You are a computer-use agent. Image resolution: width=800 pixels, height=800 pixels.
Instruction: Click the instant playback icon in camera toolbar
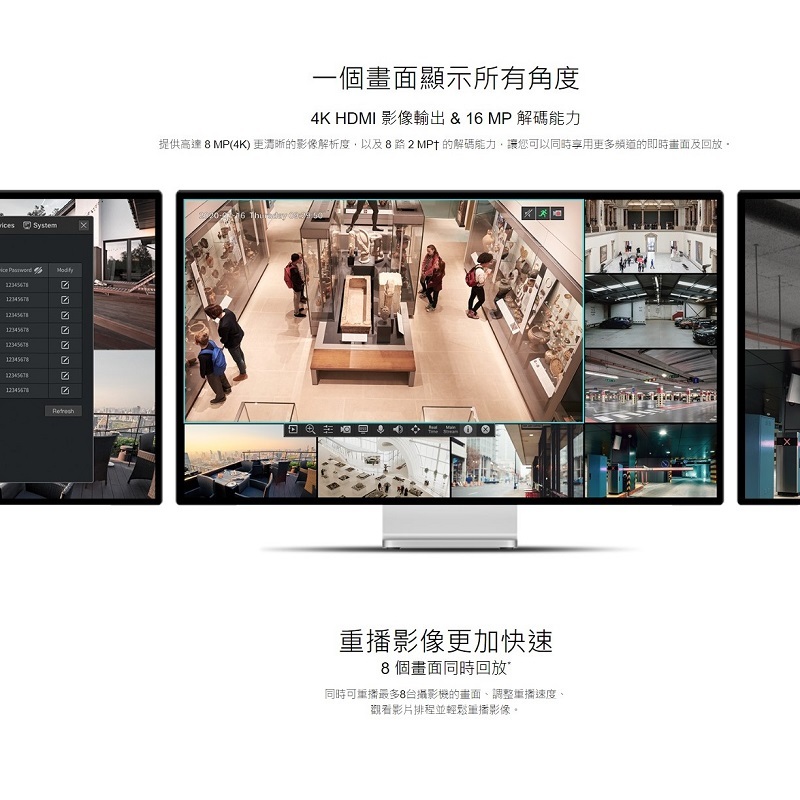293,429
